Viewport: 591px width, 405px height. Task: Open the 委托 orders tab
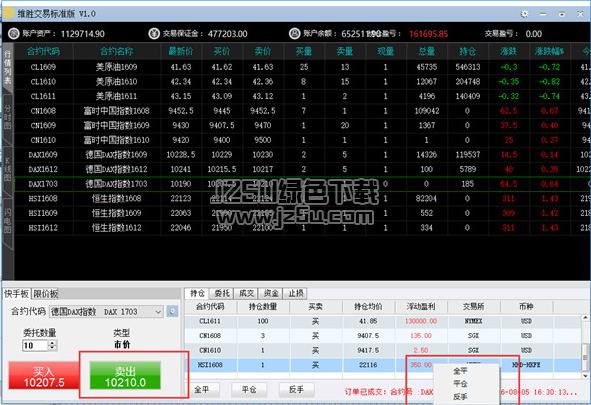[222, 293]
